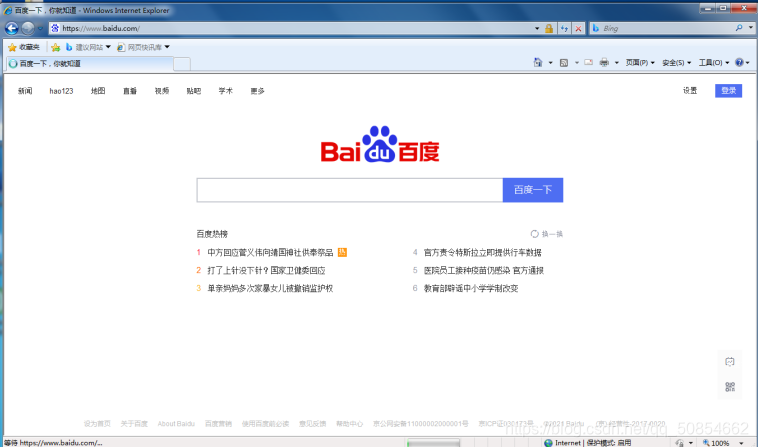This screenshot has width=758, height=447.
Task: Open hot item 2 打了上针没下针
Action: [x=266, y=270]
